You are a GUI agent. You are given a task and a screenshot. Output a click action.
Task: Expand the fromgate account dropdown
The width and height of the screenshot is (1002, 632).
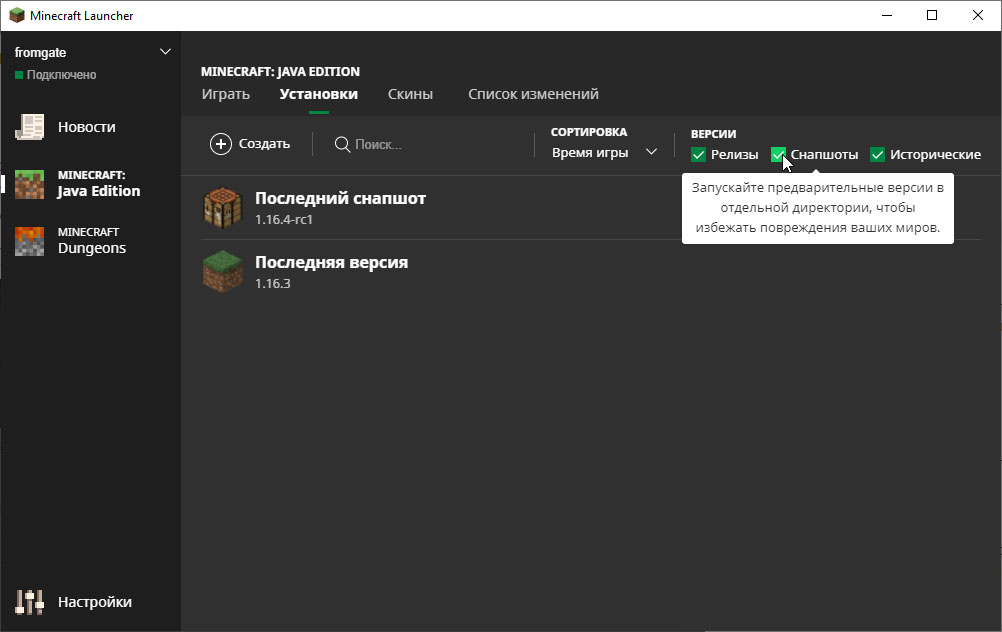point(165,52)
